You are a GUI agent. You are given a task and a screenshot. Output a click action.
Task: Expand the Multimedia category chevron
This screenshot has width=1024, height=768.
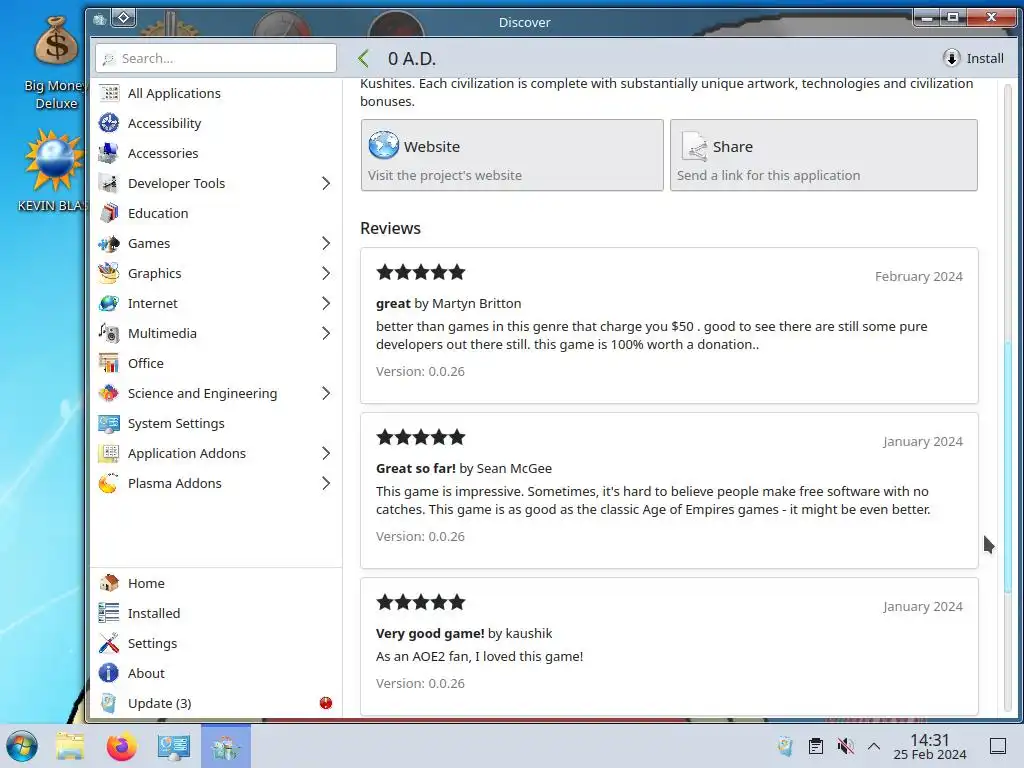click(326, 334)
